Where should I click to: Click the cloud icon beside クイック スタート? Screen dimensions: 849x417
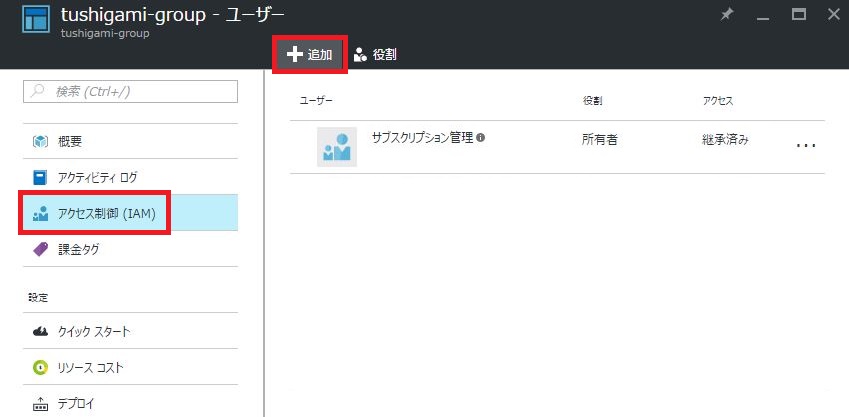click(x=41, y=331)
